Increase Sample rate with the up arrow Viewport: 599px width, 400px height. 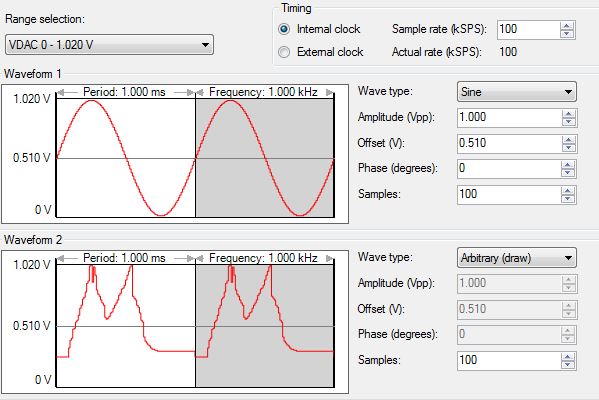[567, 26]
